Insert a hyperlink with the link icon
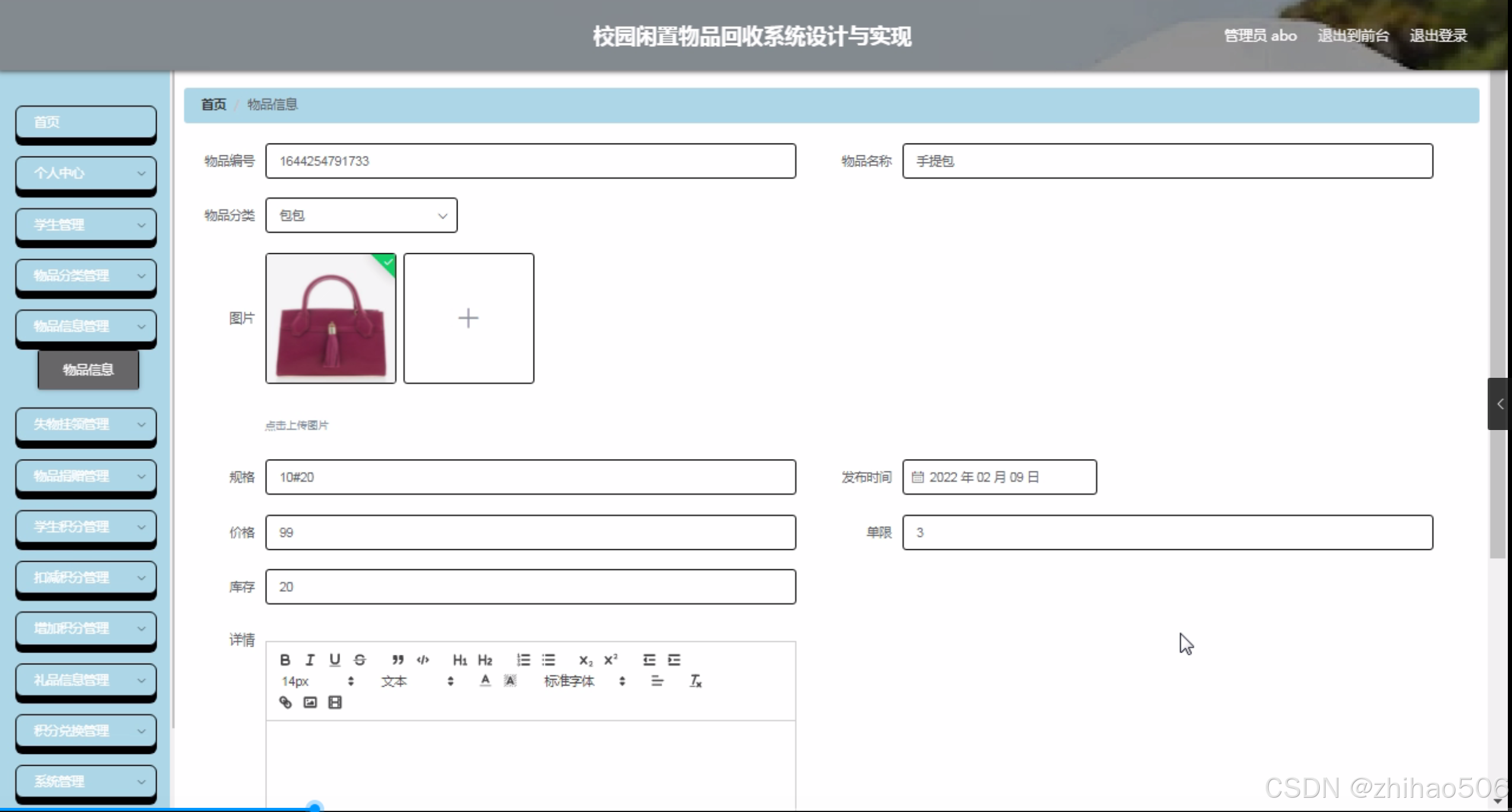The width and height of the screenshot is (1512, 812). 285,702
